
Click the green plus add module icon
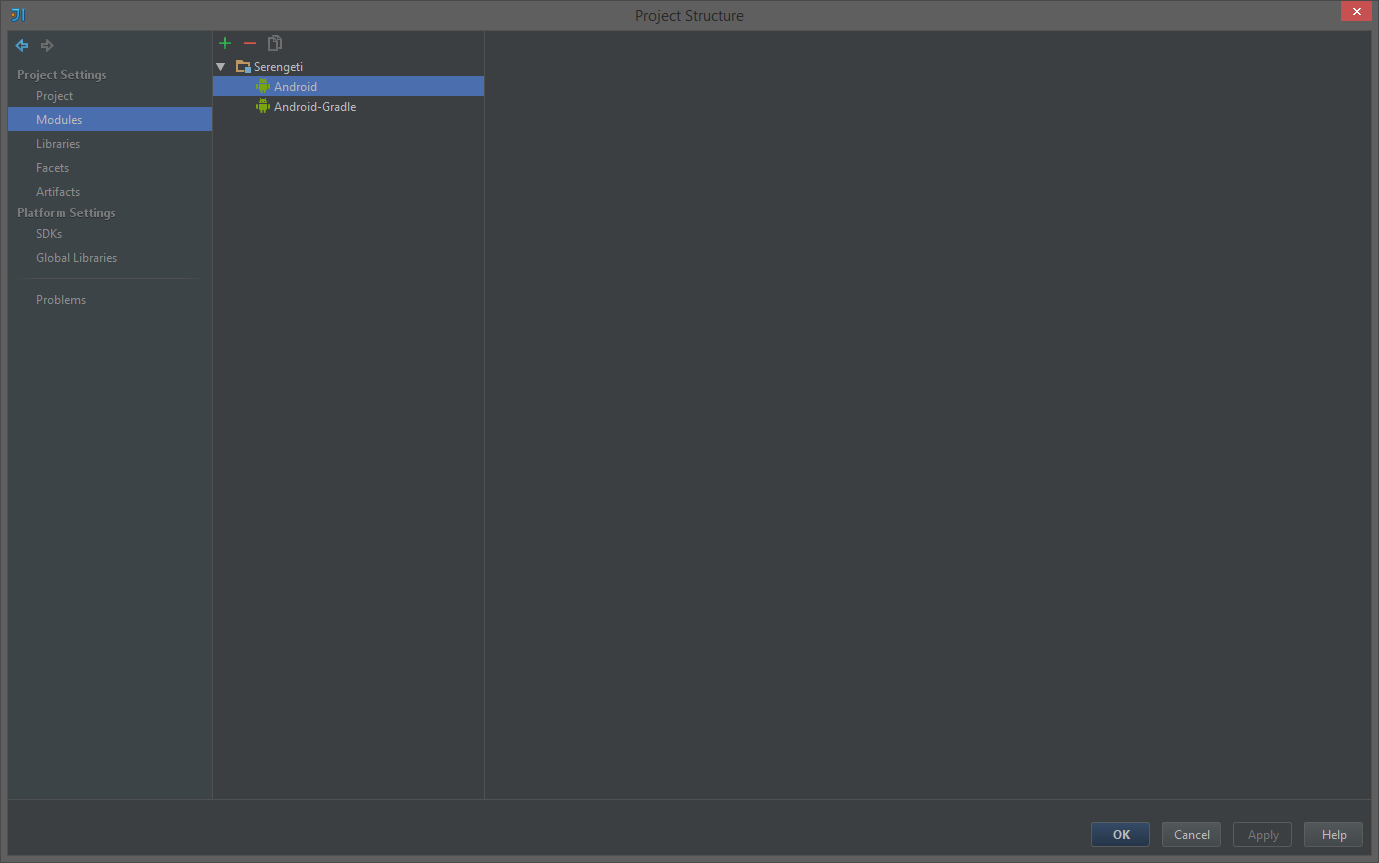225,43
